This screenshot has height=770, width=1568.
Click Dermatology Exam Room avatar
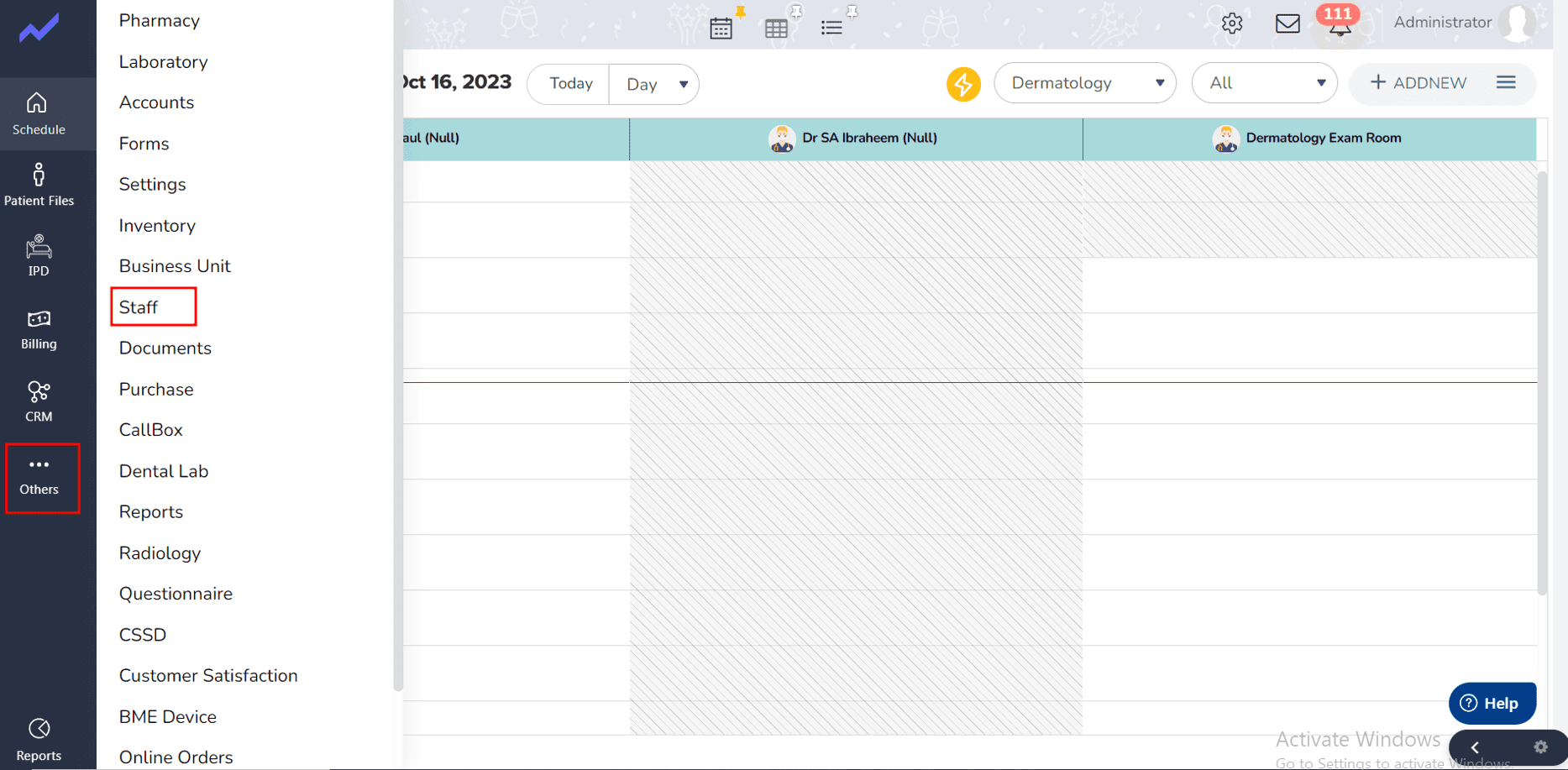[x=1226, y=139]
